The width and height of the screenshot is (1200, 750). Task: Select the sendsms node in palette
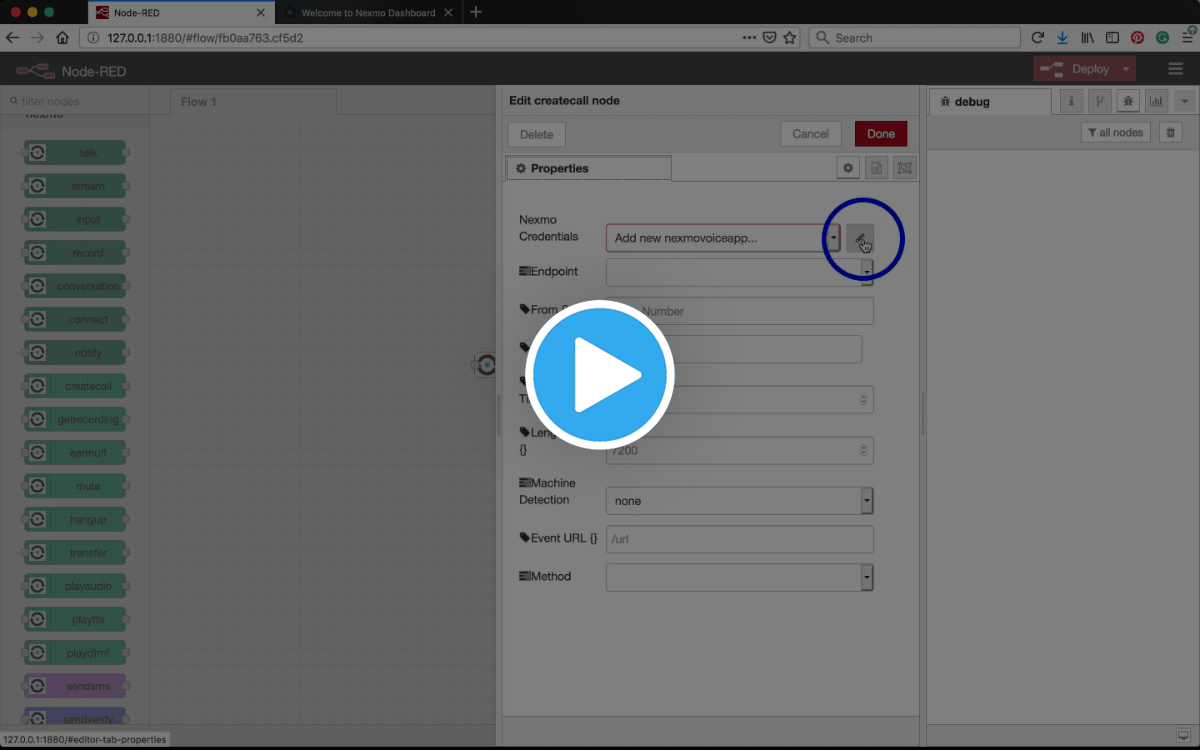click(76, 686)
